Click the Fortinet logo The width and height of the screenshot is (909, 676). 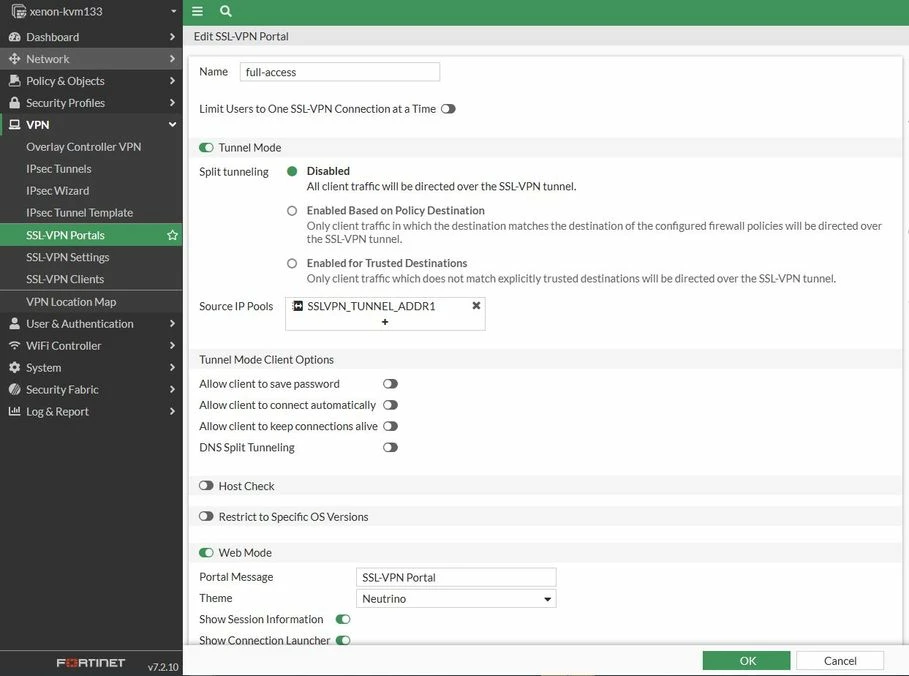pos(90,663)
